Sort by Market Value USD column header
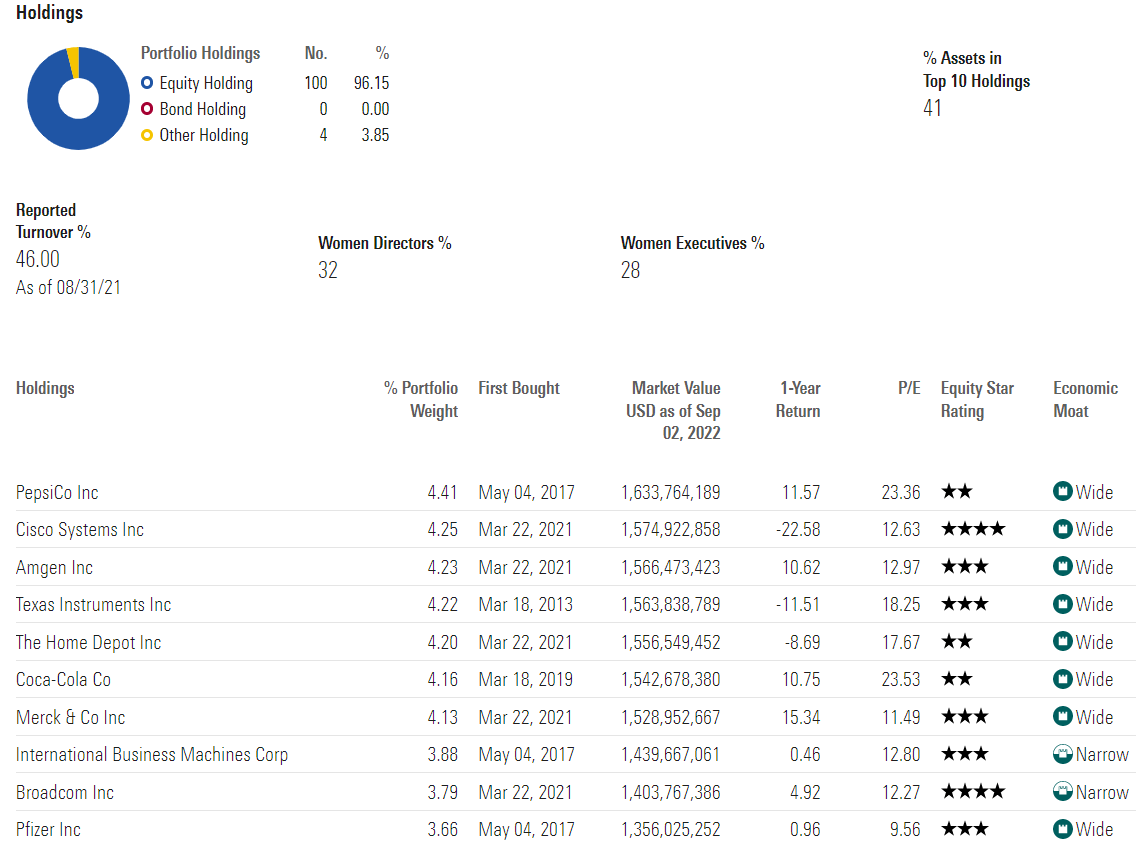Viewport: 1136px width, 846px height. (673, 410)
